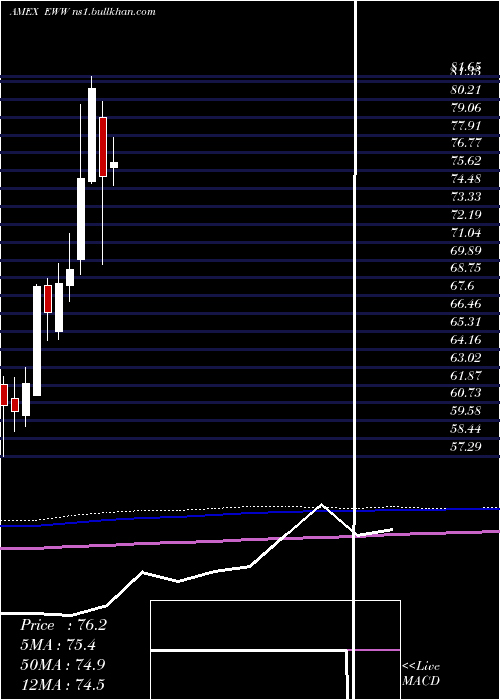Click the 69.89 price axis label

(466, 250)
